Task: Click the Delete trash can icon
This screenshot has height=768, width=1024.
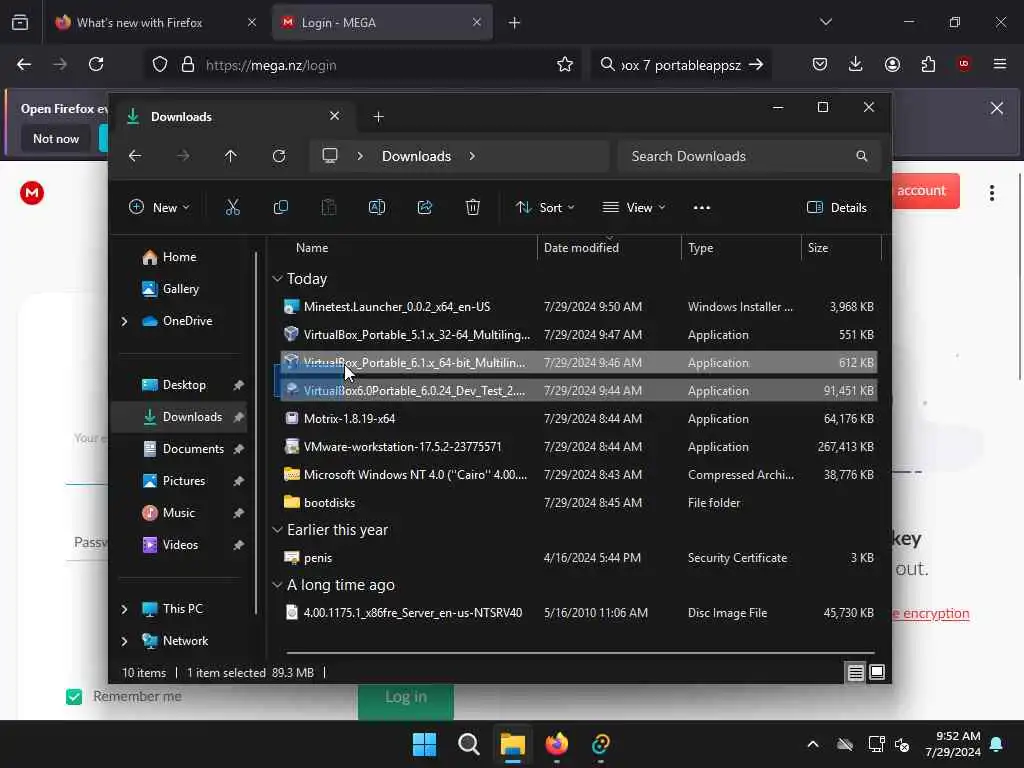Action: point(473,208)
